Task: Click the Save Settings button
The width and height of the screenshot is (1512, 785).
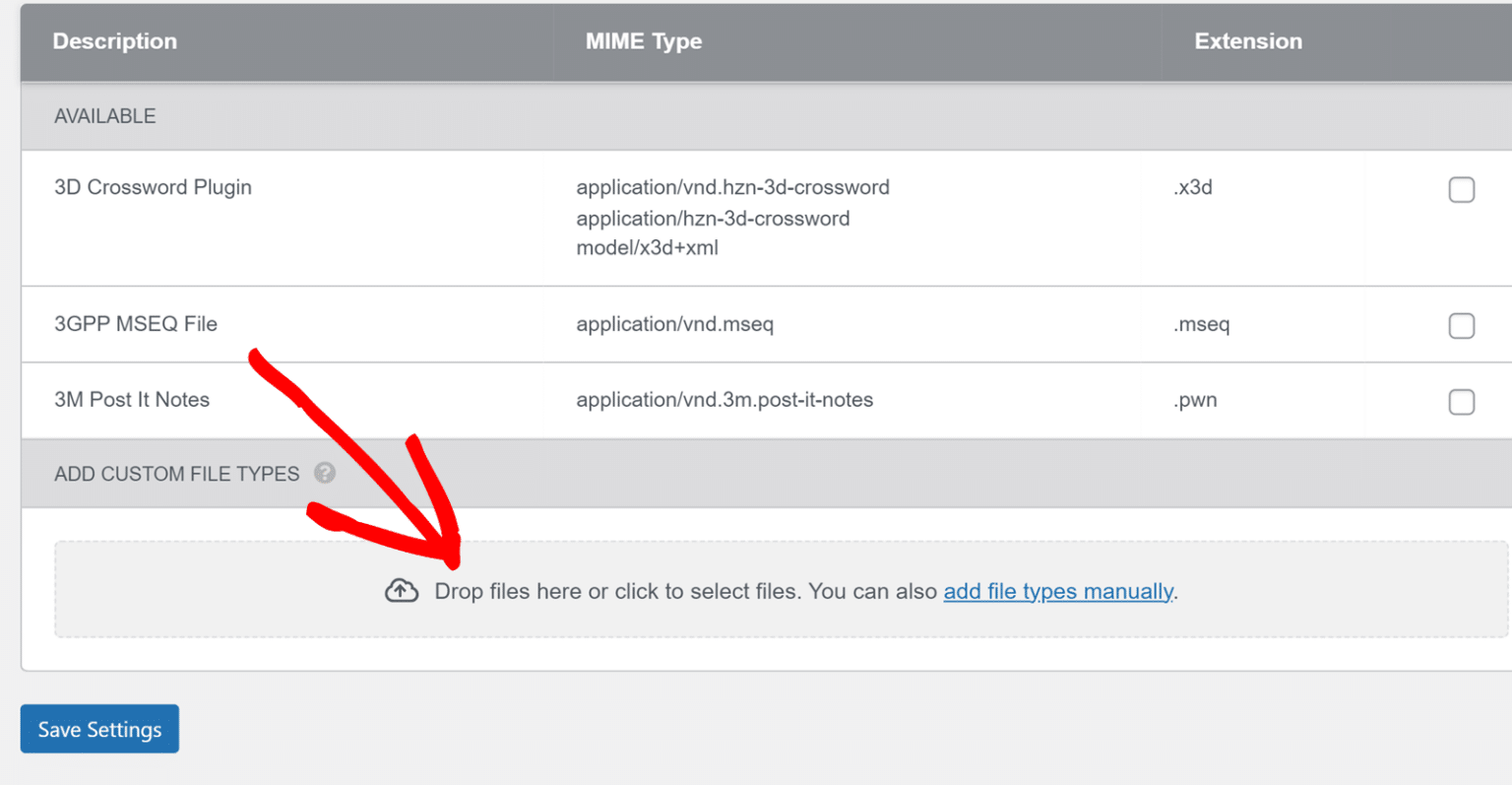Action: coord(98,729)
